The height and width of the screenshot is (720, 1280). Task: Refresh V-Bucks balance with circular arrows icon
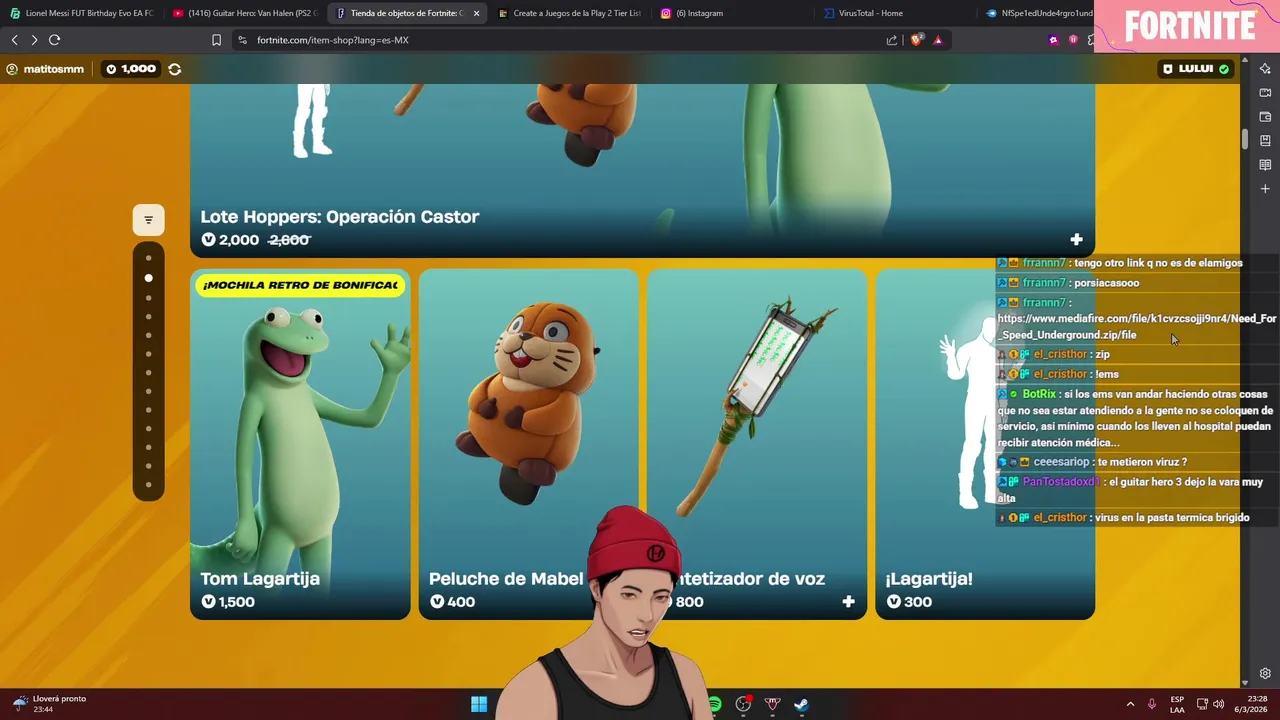click(x=175, y=69)
